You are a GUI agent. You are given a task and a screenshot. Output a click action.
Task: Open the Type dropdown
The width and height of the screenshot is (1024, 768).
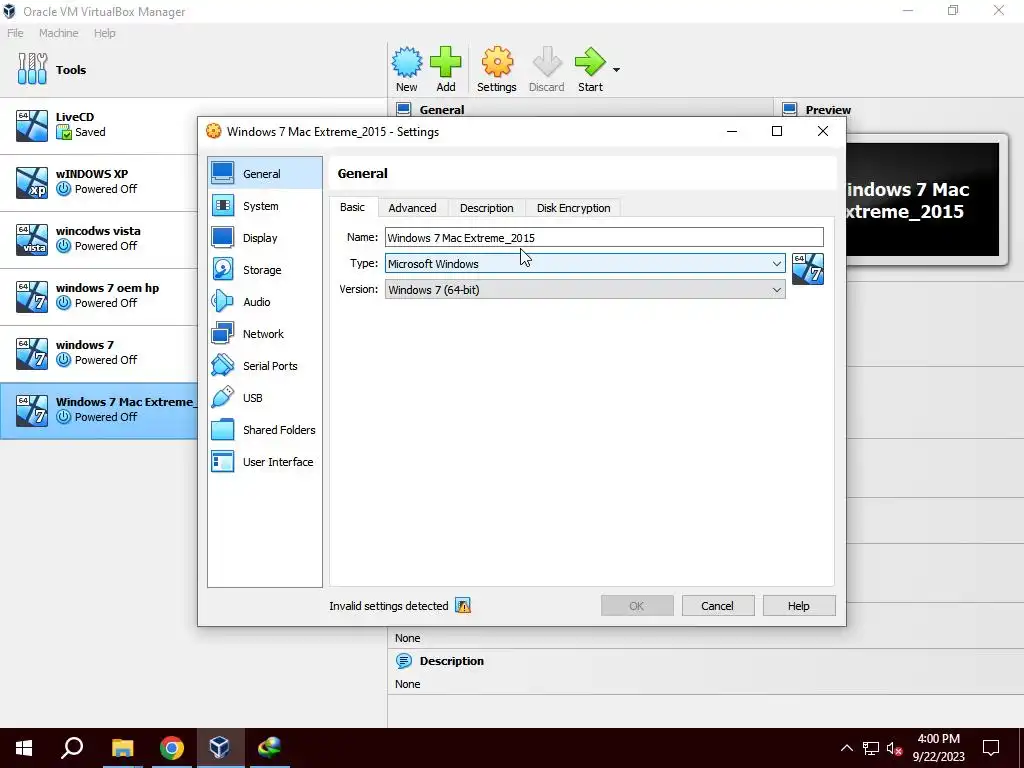[585, 264]
